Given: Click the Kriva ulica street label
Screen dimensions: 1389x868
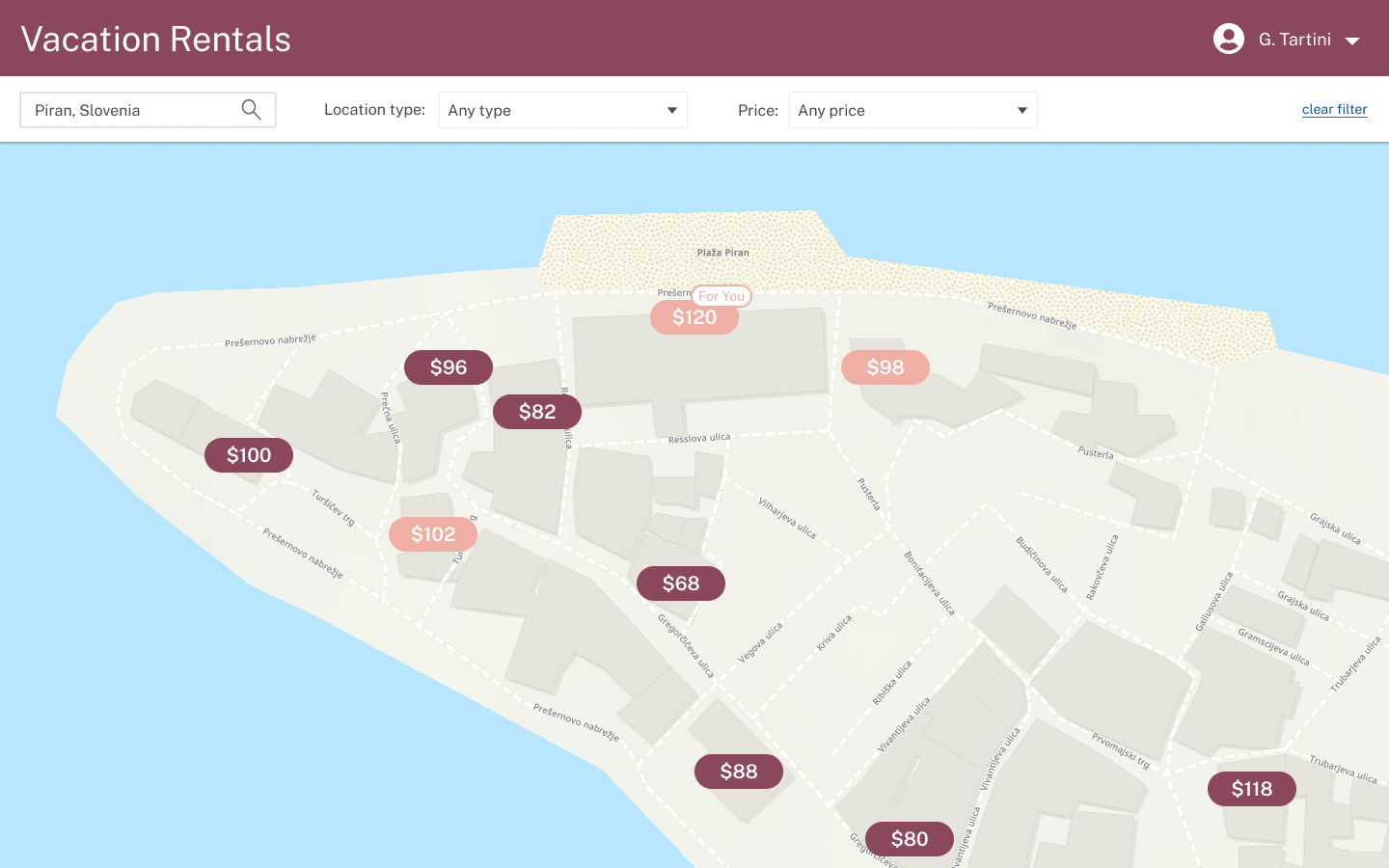Looking at the screenshot, I should point(834,633).
